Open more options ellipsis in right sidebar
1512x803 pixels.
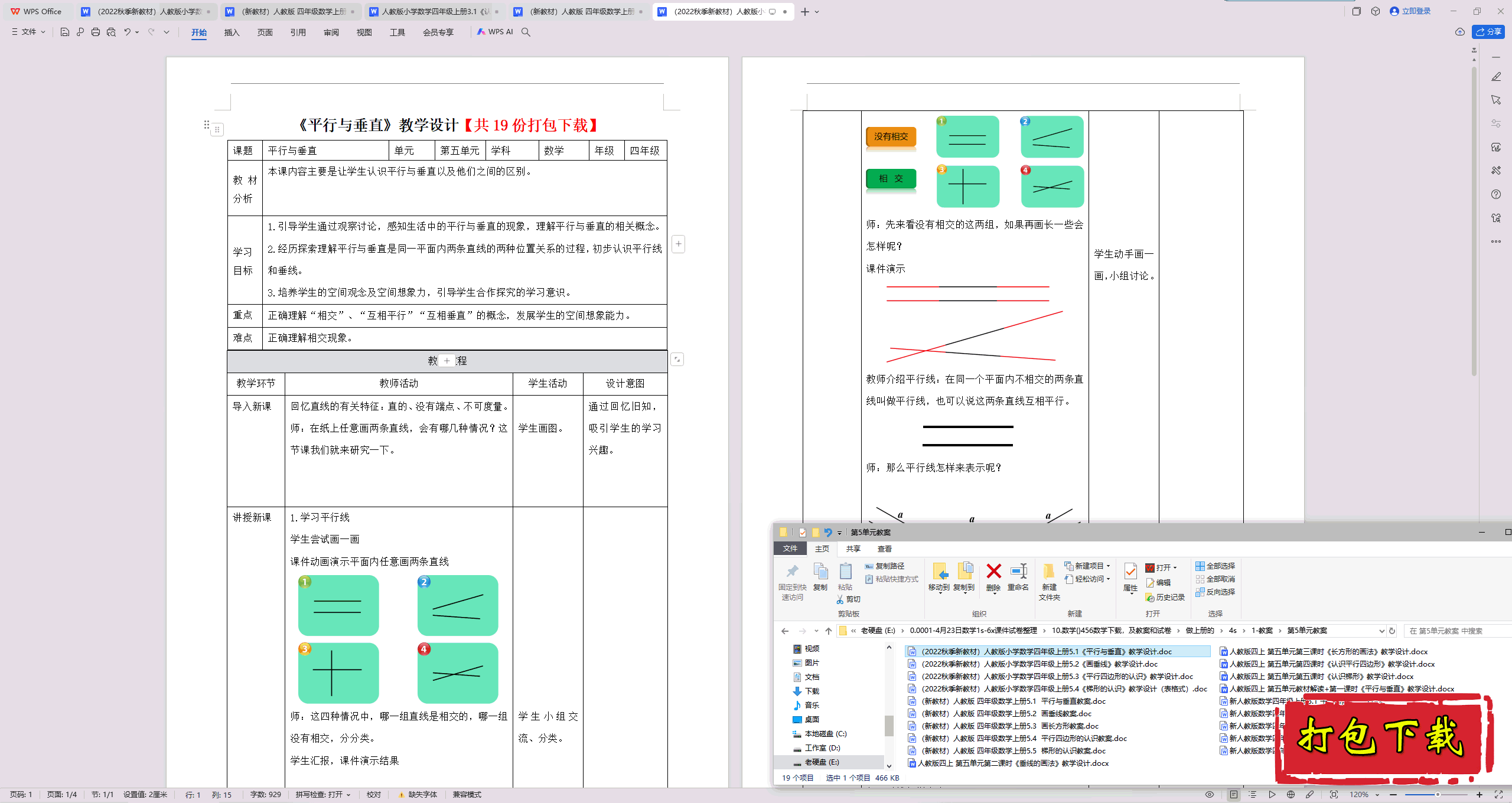pos(1495,241)
